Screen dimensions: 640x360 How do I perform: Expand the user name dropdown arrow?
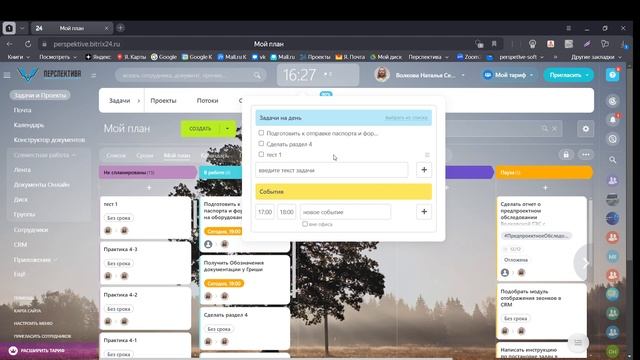coord(463,75)
